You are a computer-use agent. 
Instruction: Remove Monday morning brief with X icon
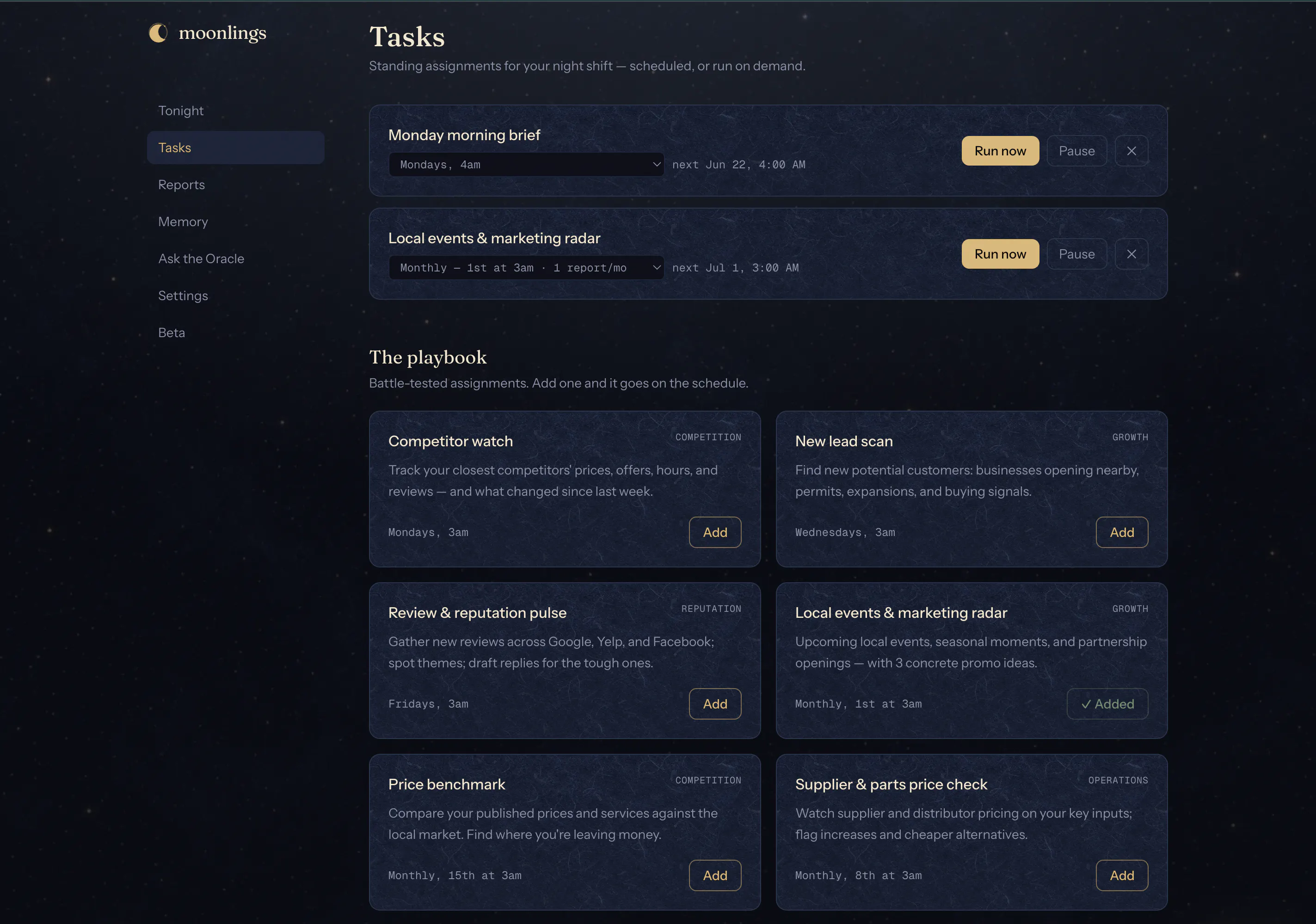pyautogui.click(x=1131, y=151)
